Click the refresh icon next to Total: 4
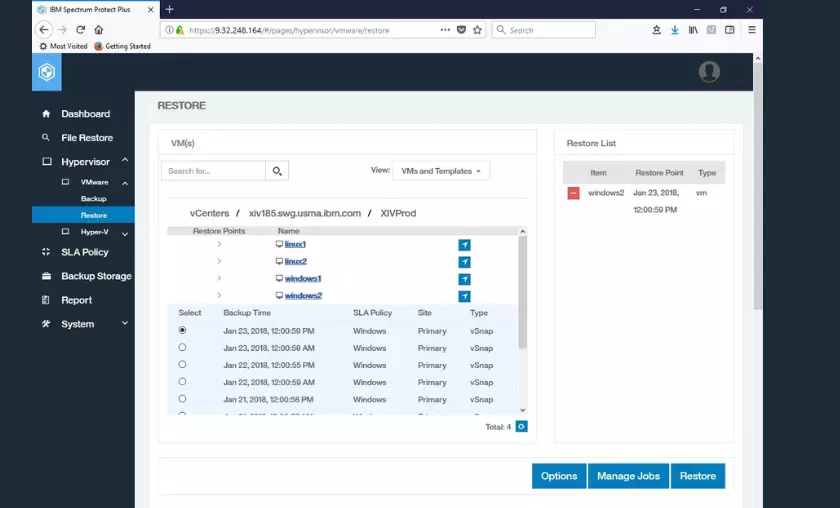This screenshot has width=840, height=508. (521, 427)
